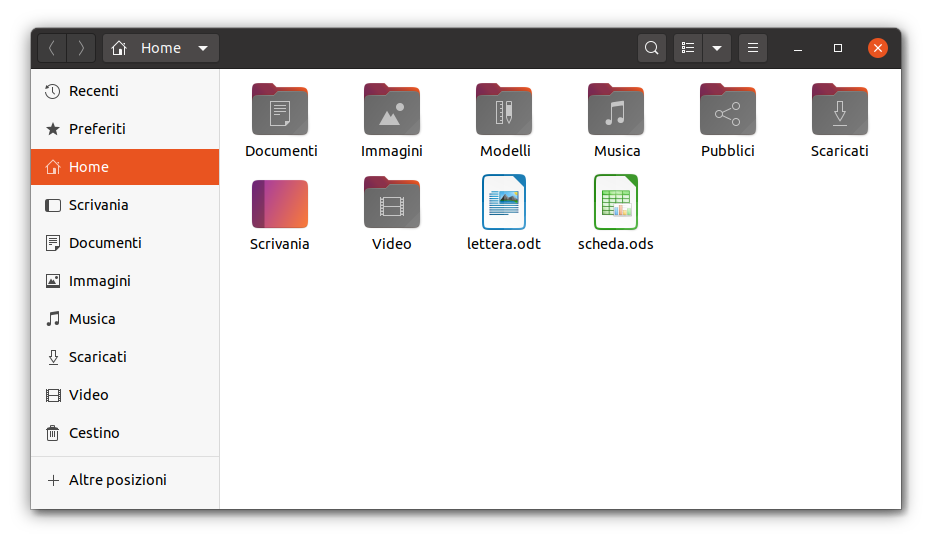This screenshot has height=547, width=936.
Task: Go forward with the right arrow
Action: tap(81, 48)
